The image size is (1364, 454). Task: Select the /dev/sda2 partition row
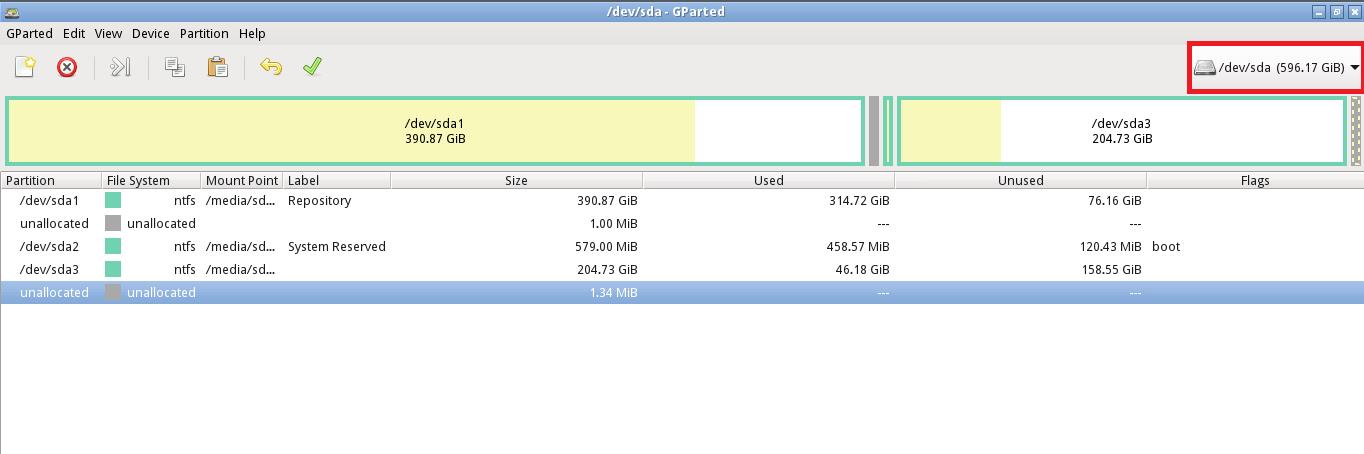coord(682,246)
